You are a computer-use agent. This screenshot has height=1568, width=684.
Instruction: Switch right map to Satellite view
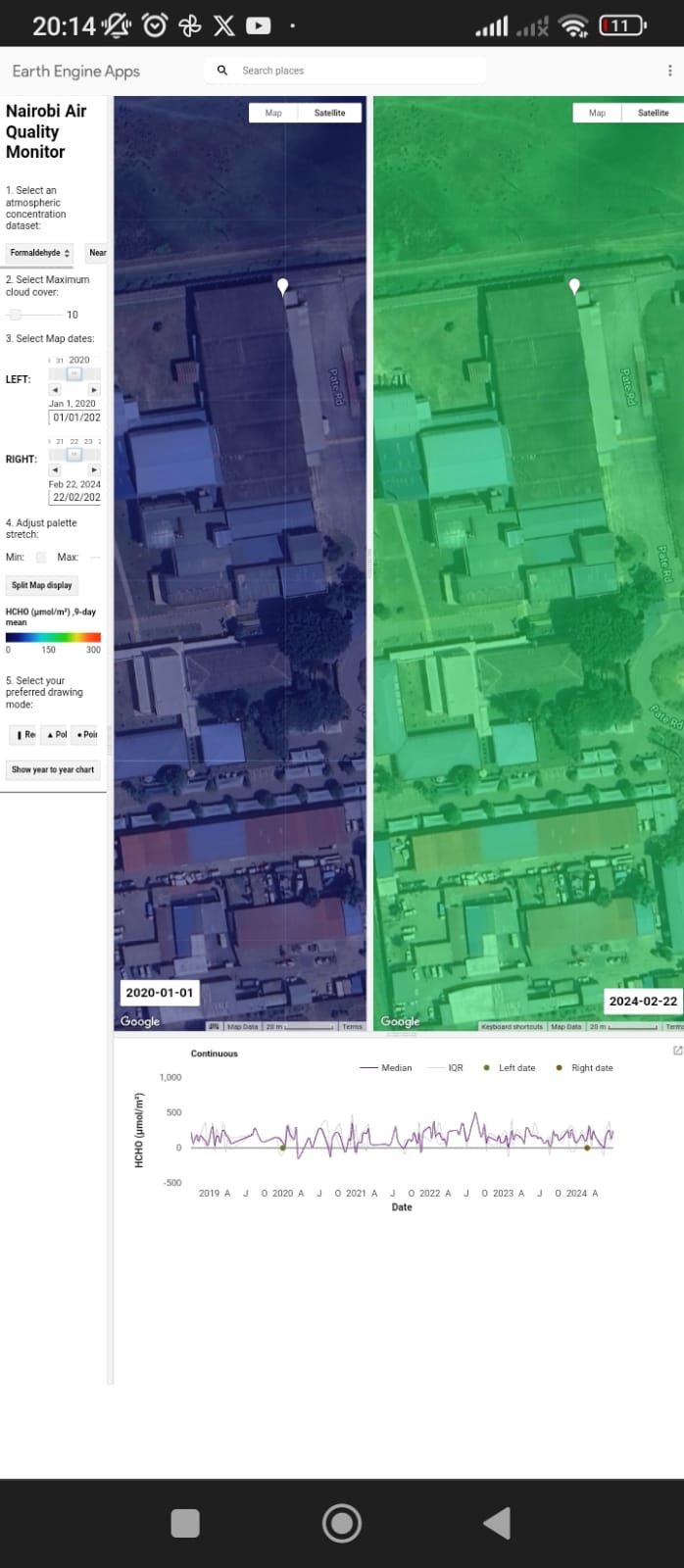click(x=653, y=113)
